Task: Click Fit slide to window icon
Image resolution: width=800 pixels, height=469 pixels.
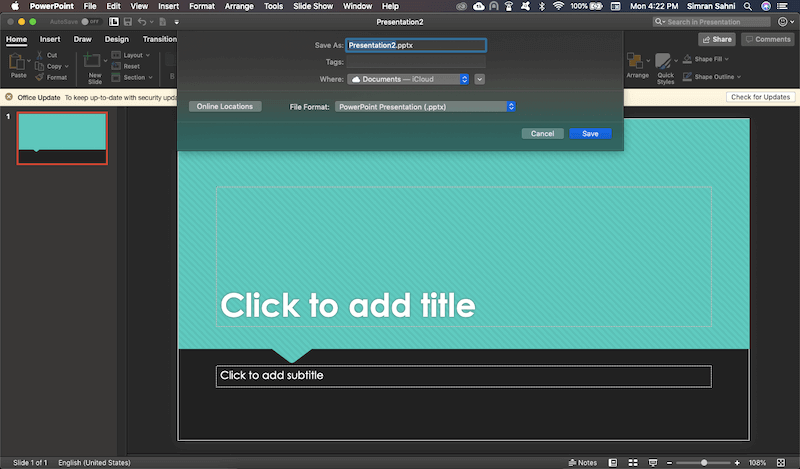Action: 781,462
